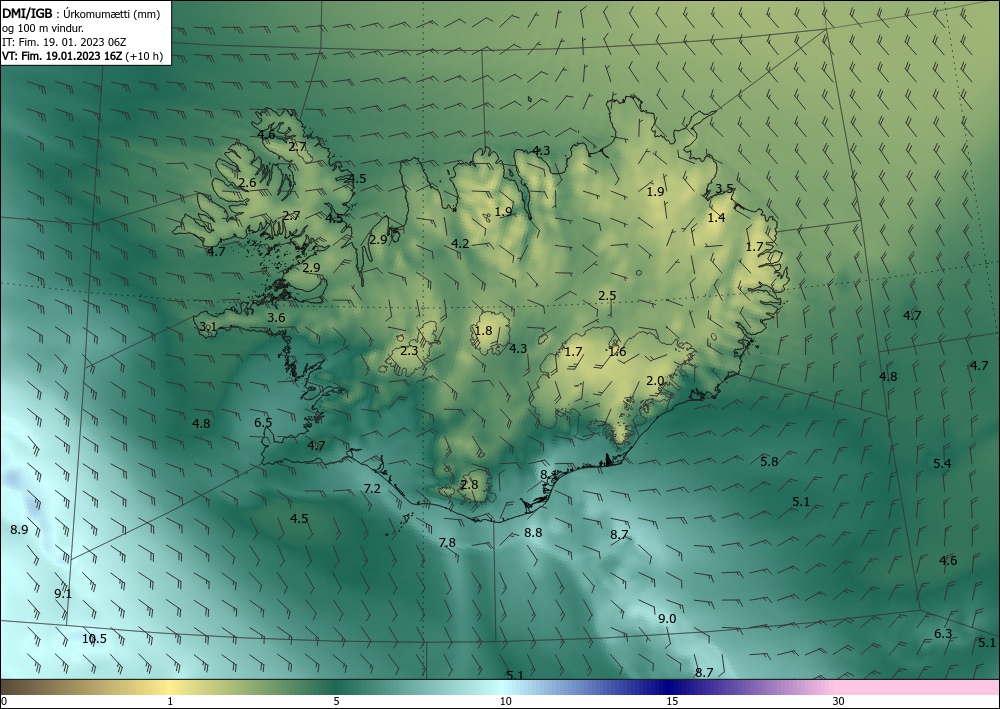Select the 3.6 value on the map
1000x709 pixels.
pos(276,317)
